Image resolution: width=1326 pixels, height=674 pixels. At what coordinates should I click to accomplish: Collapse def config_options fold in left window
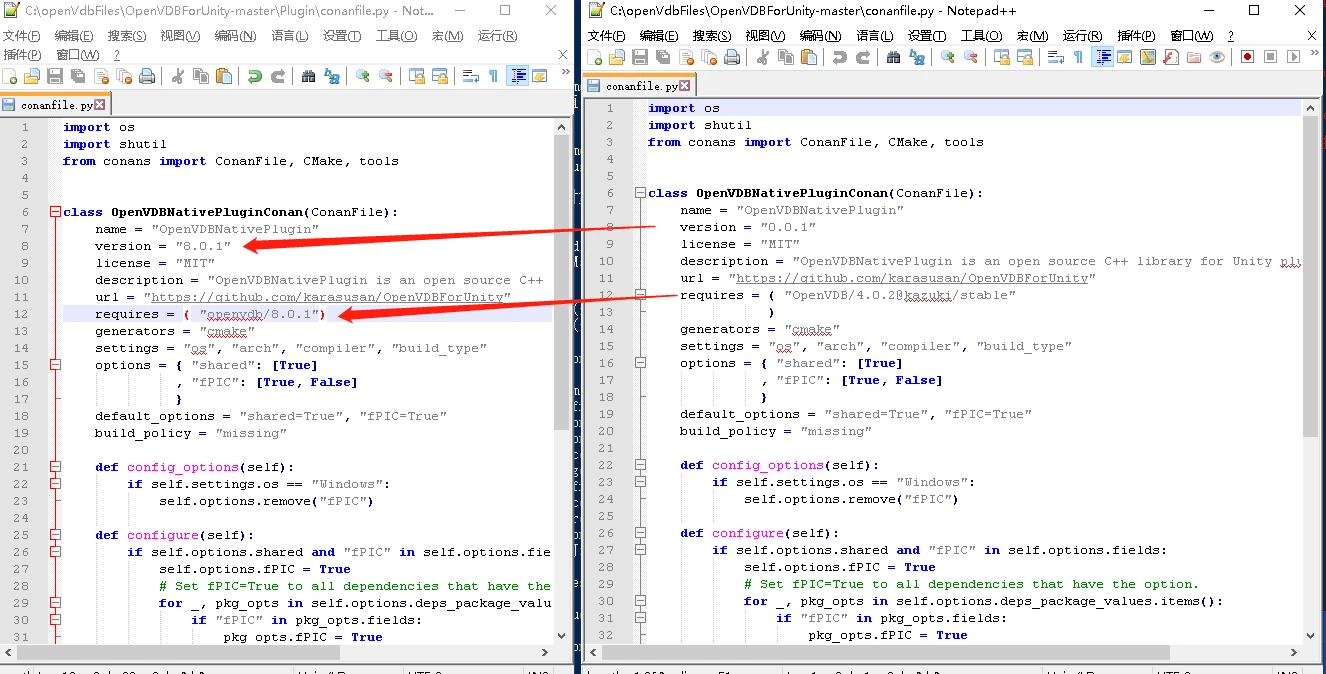(x=55, y=467)
